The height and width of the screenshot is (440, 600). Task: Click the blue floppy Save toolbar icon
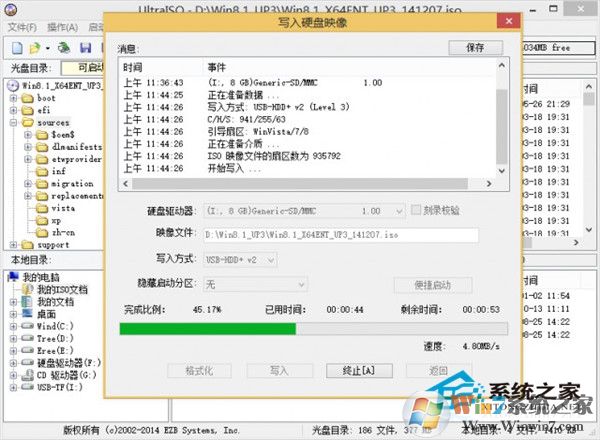(85, 48)
